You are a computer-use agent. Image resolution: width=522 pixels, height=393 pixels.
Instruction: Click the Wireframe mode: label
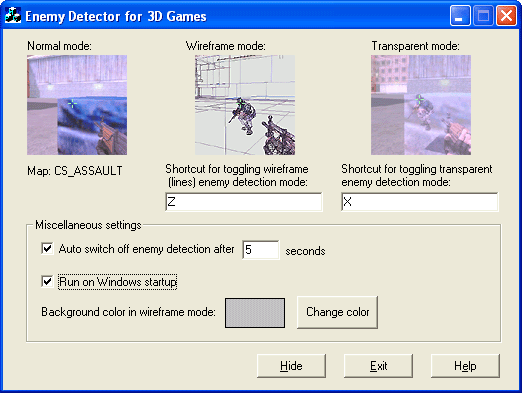pos(226,46)
